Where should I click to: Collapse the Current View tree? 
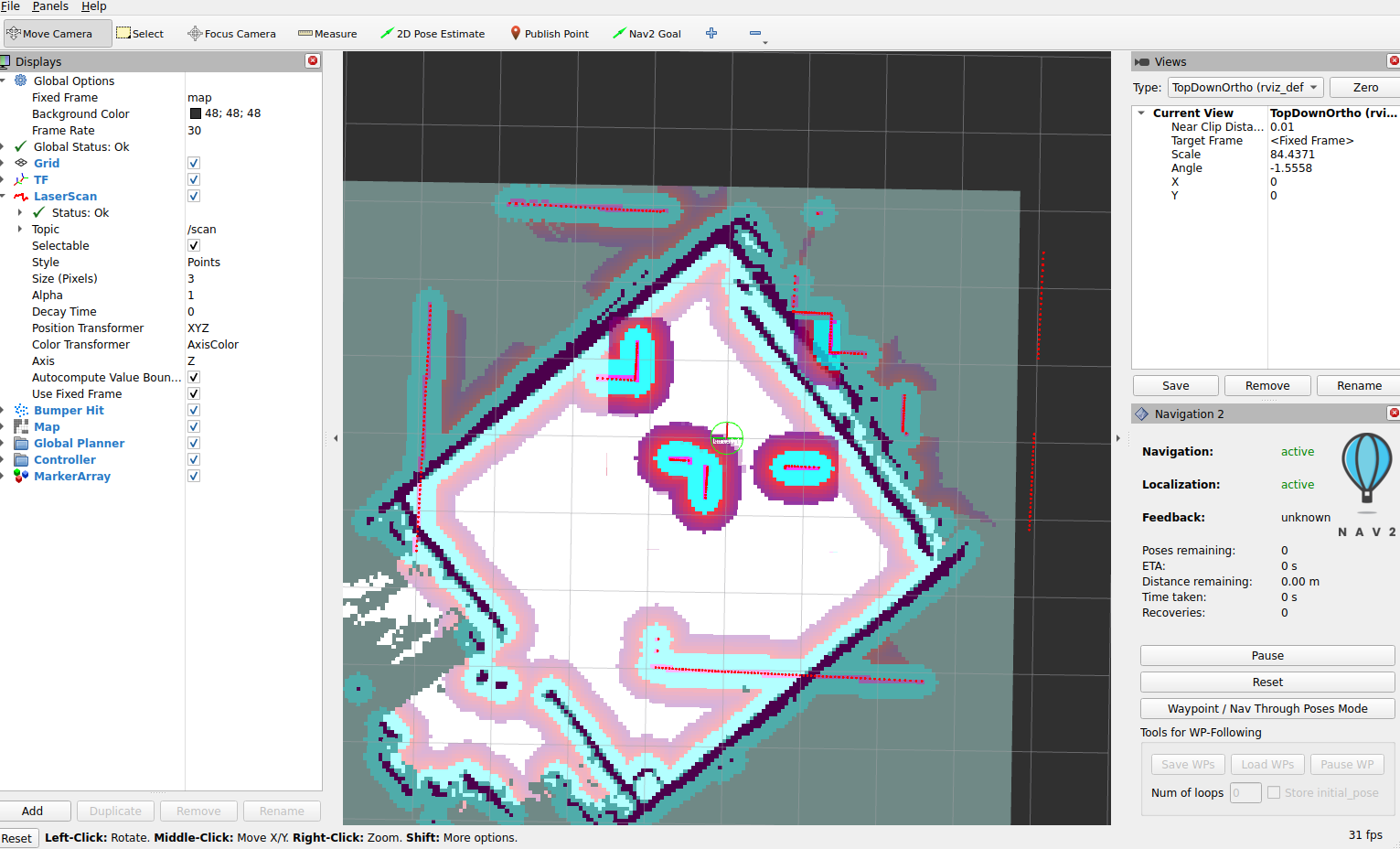point(1141,113)
